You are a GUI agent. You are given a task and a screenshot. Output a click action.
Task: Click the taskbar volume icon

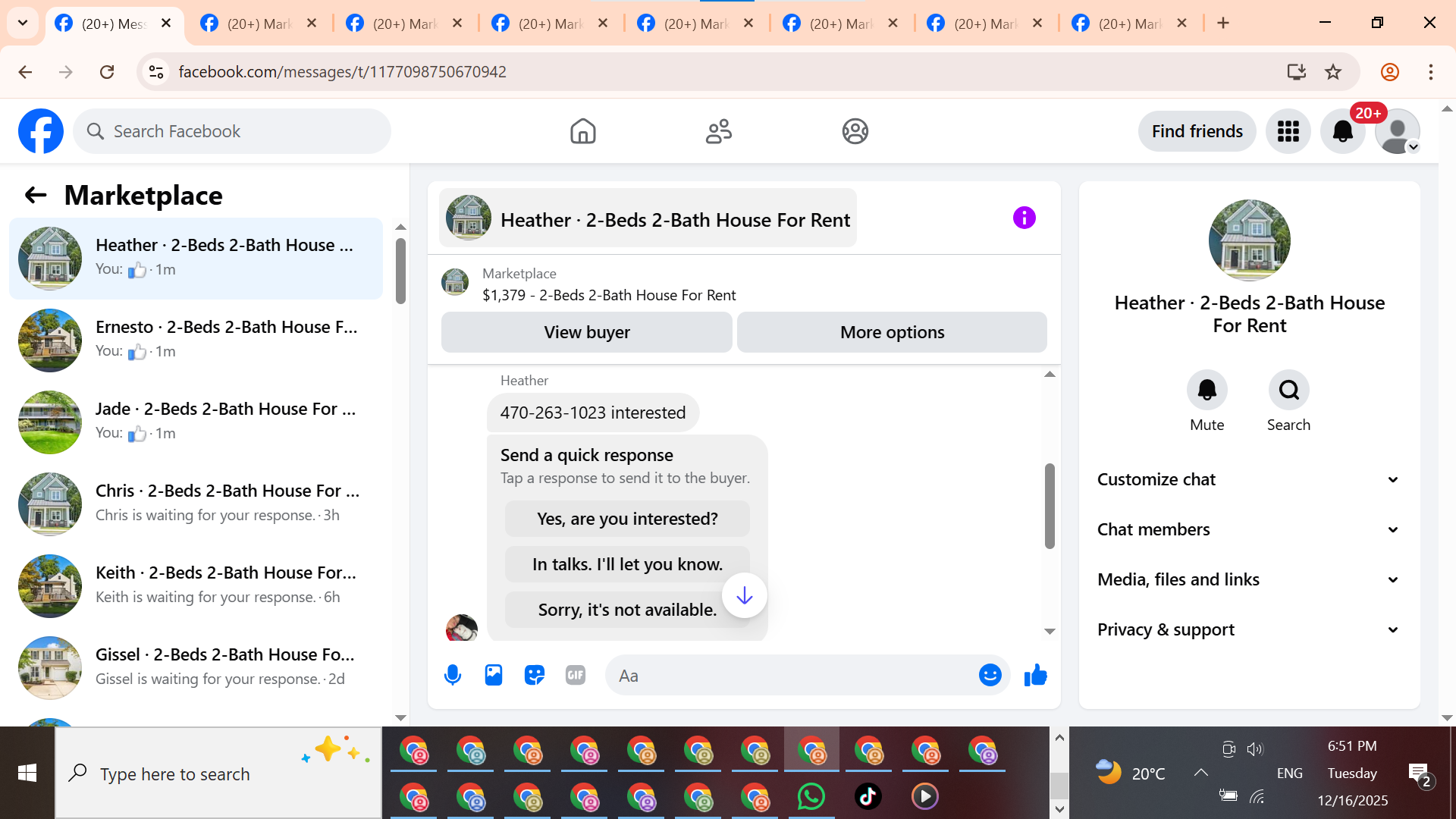(1255, 749)
